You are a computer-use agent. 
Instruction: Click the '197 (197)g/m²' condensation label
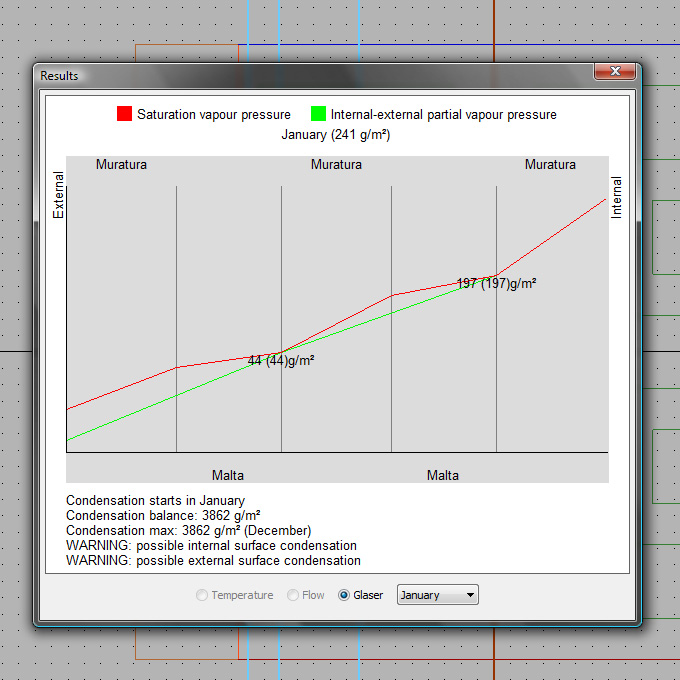coord(497,283)
